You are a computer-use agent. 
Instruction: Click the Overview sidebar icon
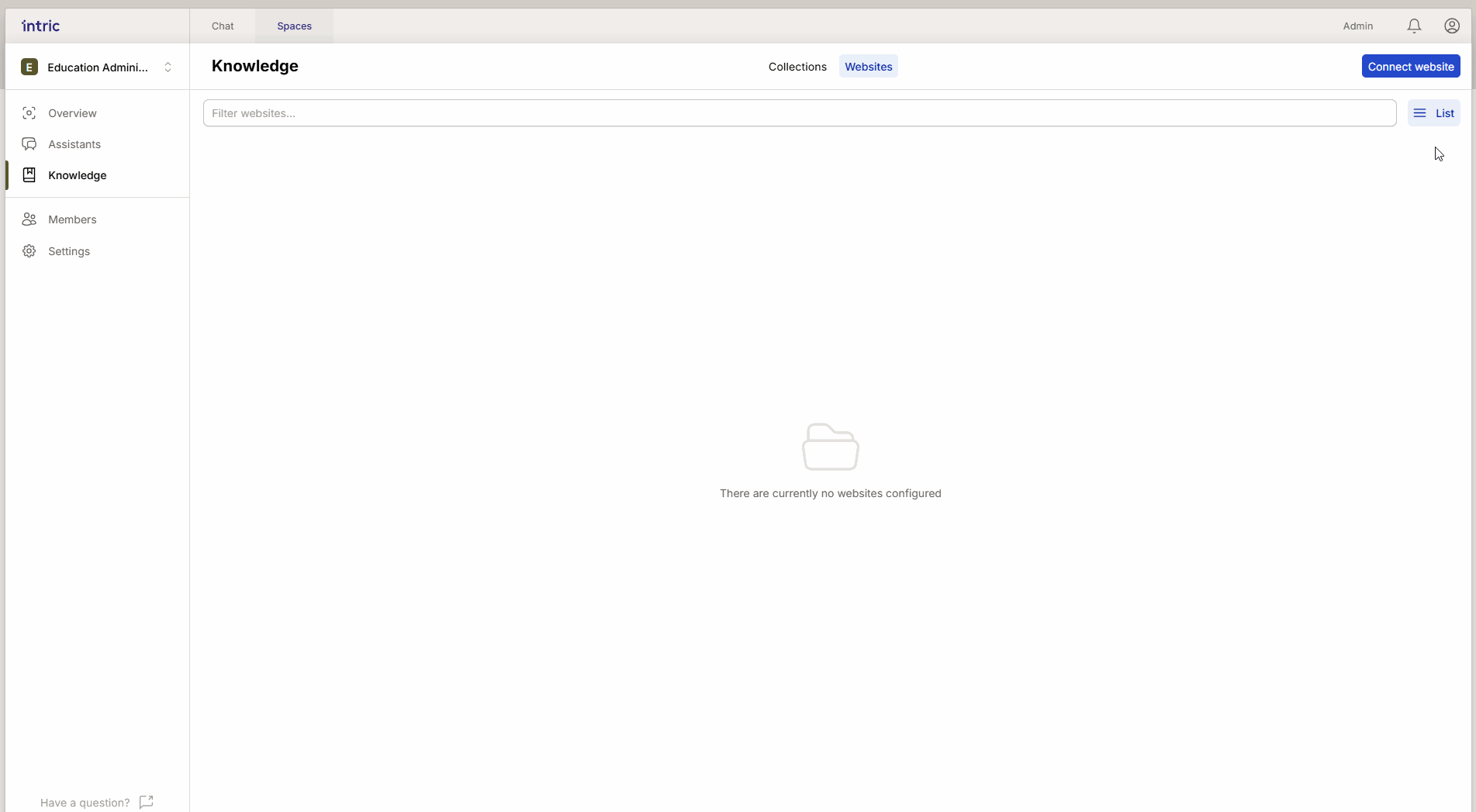pos(29,113)
